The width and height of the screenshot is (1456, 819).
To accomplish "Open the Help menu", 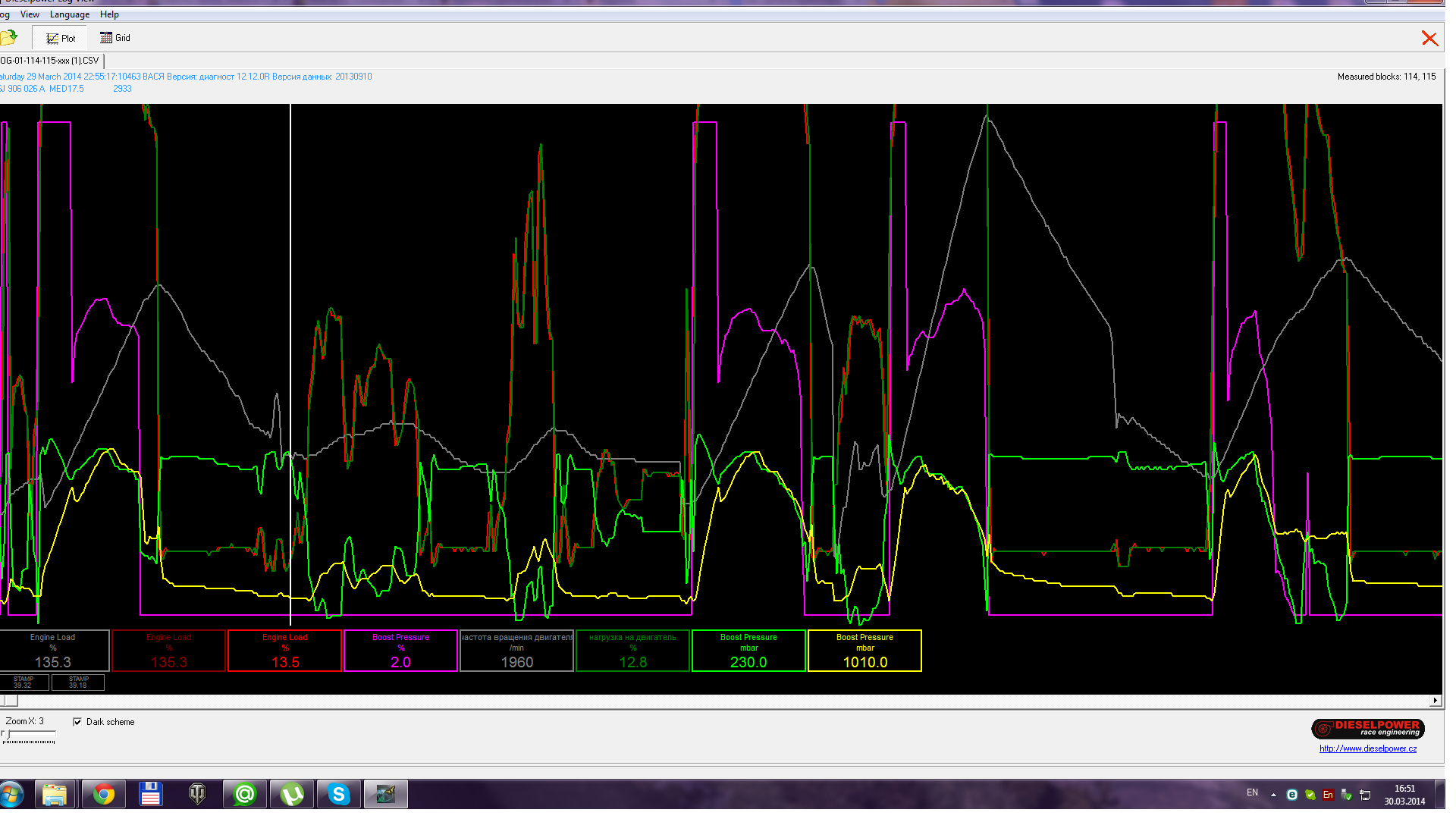I will [109, 14].
